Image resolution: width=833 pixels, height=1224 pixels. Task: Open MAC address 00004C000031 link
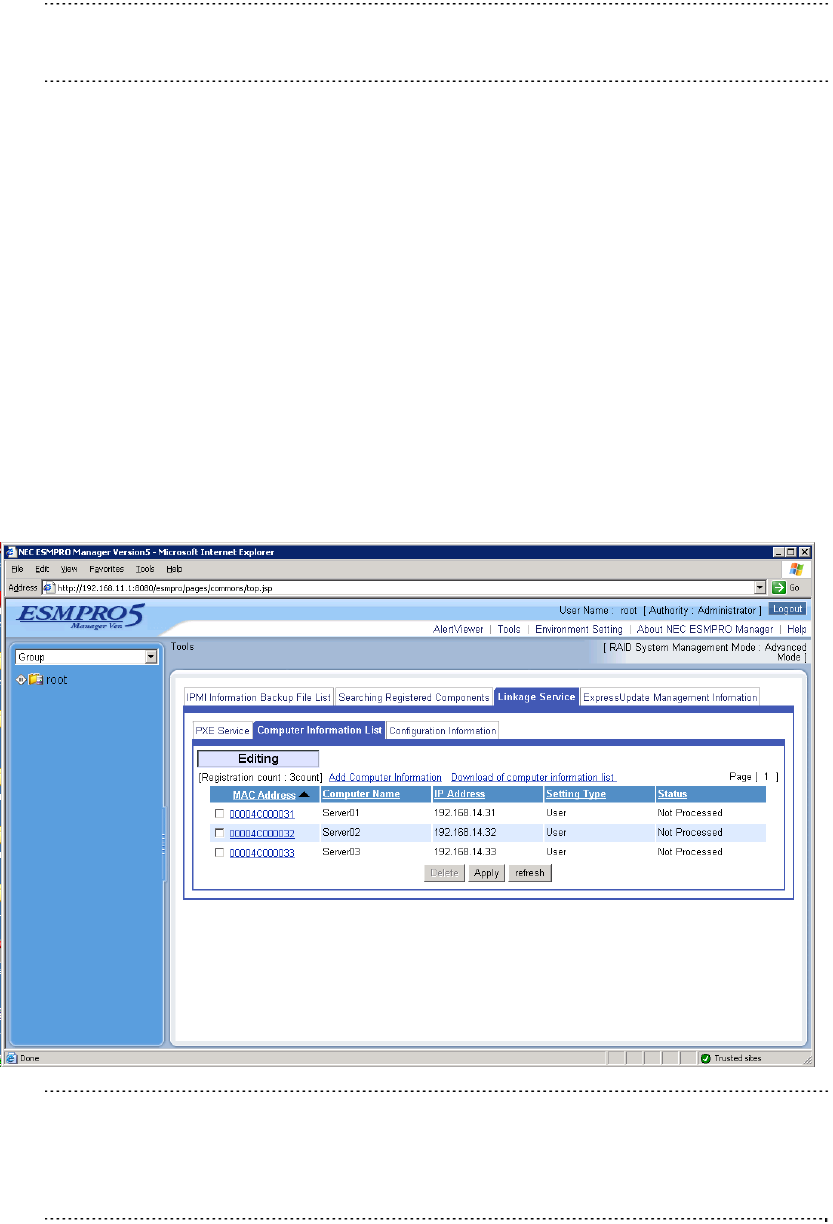point(262,813)
